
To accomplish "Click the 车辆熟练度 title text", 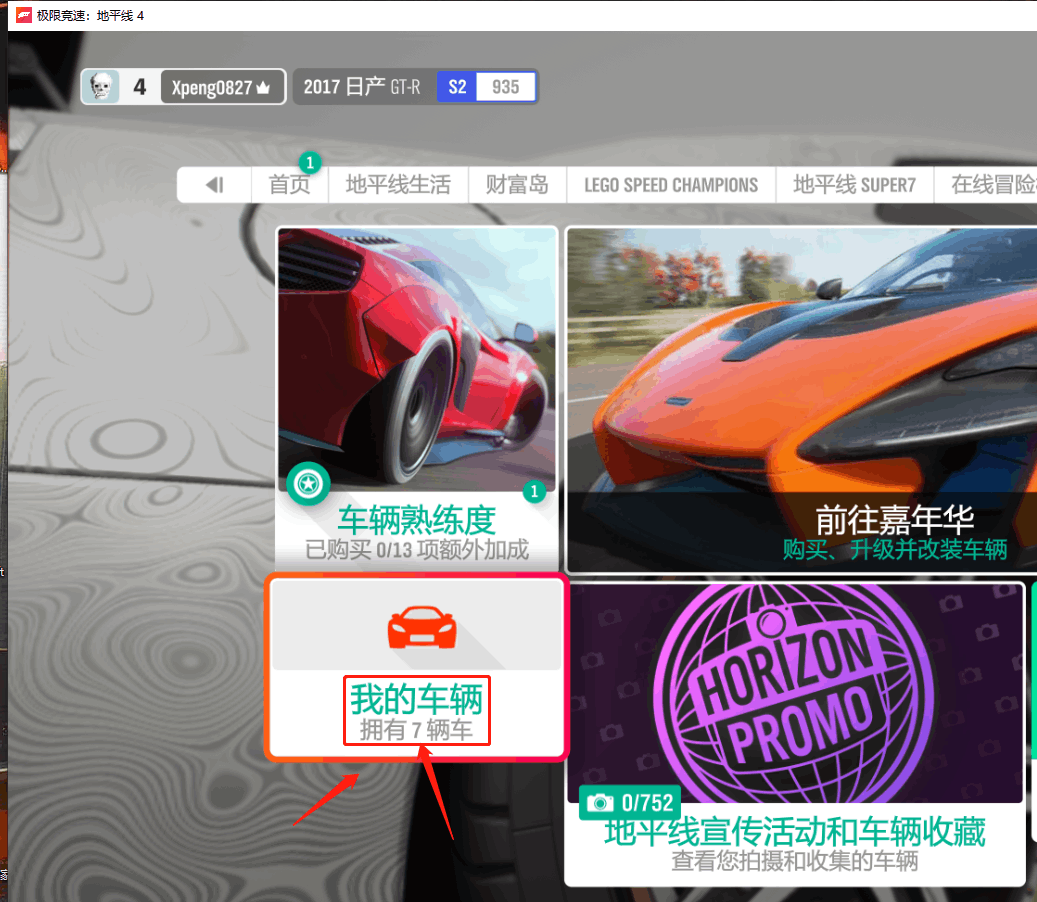I will [x=417, y=520].
